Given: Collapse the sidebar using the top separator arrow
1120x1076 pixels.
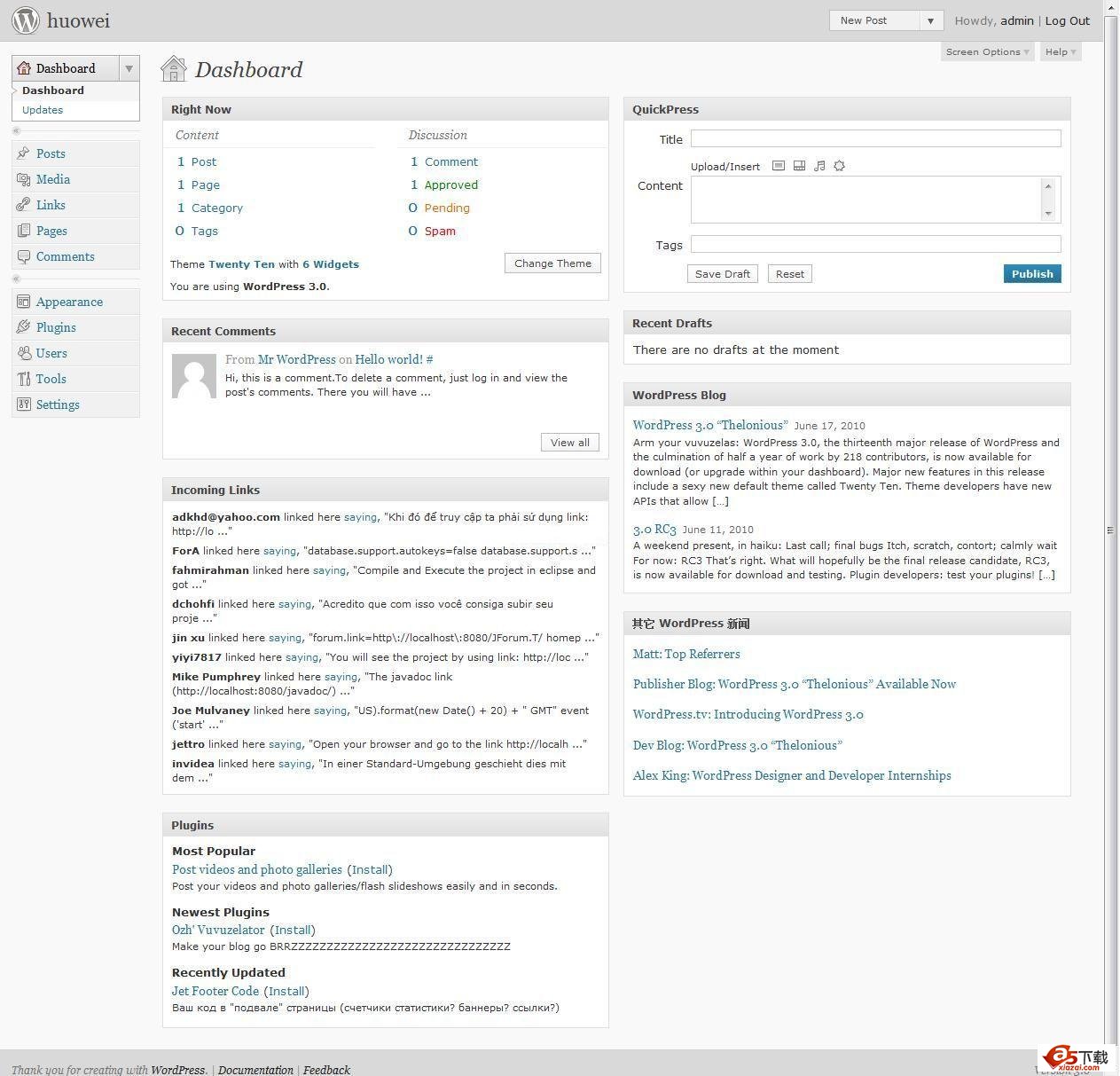Looking at the screenshot, I should coord(16,131).
